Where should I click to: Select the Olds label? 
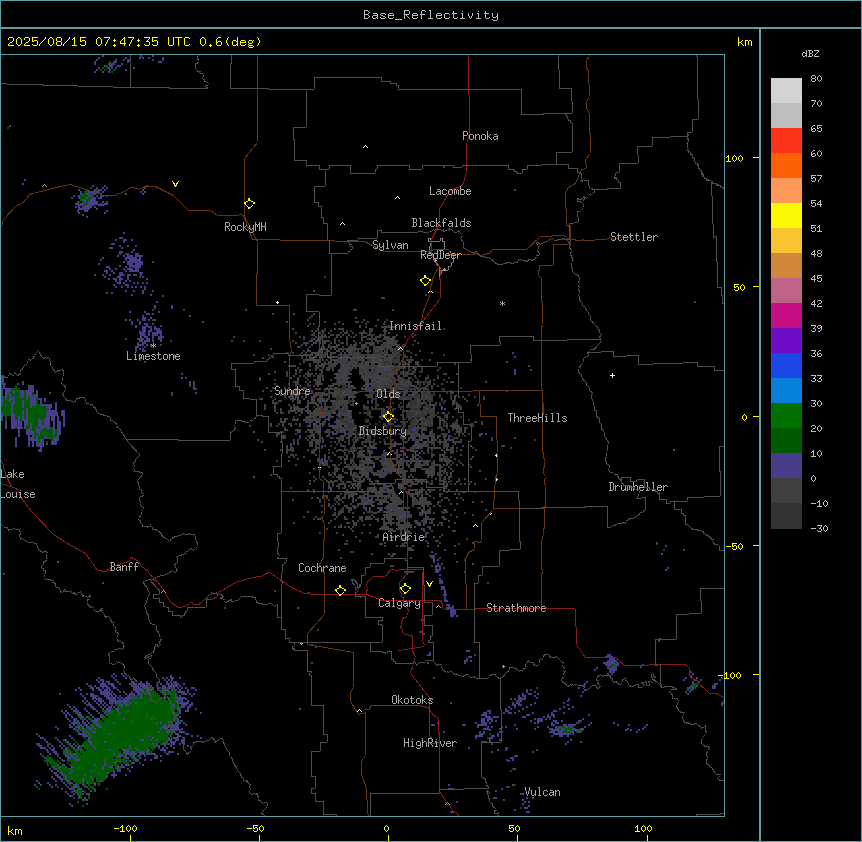(388, 394)
